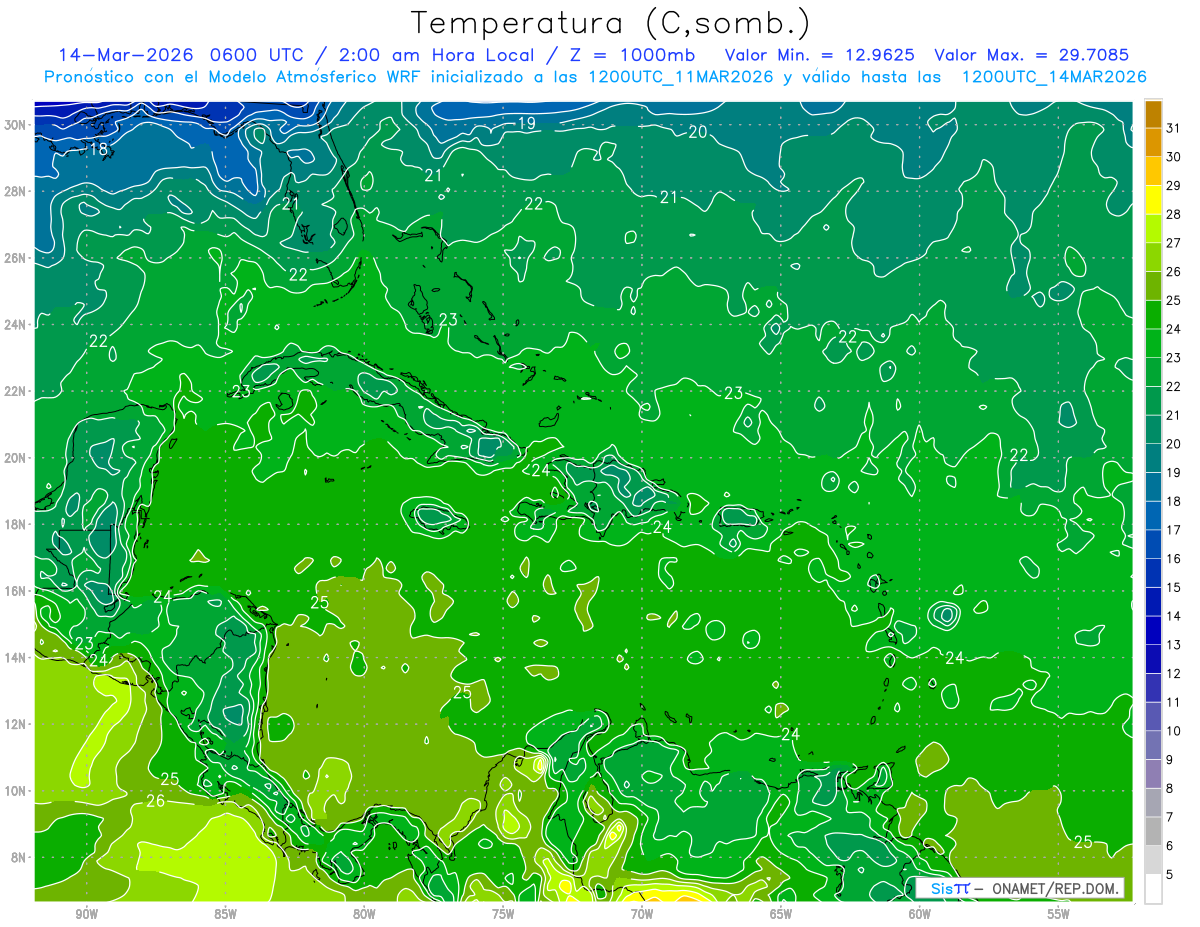The height and width of the screenshot is (927, 1200).
Task: Click the title 'Temperatura (C,somb.)'
Action: coord(610,22)
